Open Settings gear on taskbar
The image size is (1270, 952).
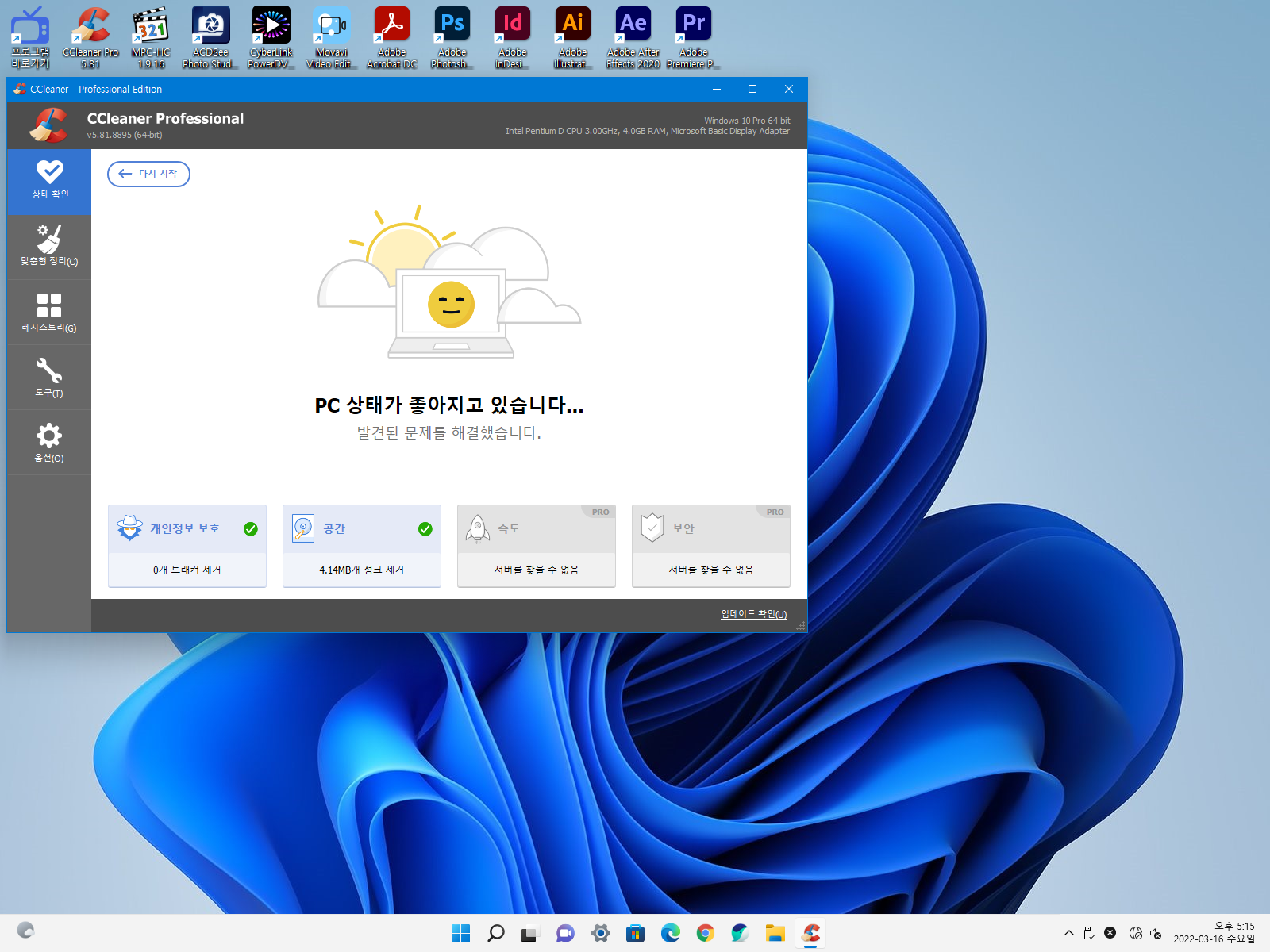click(601, 933)
